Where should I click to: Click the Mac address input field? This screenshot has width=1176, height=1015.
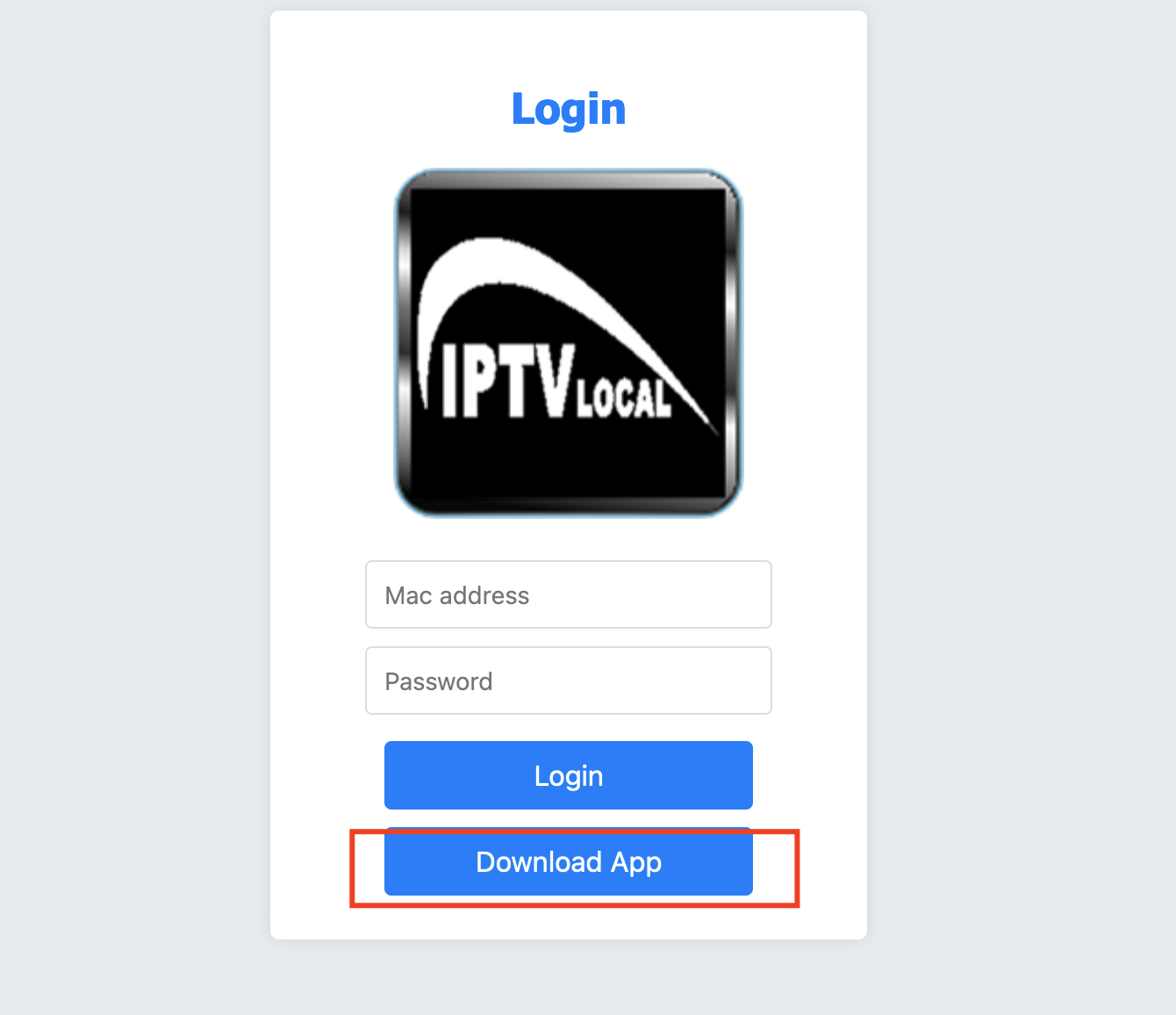coord(569,594)
